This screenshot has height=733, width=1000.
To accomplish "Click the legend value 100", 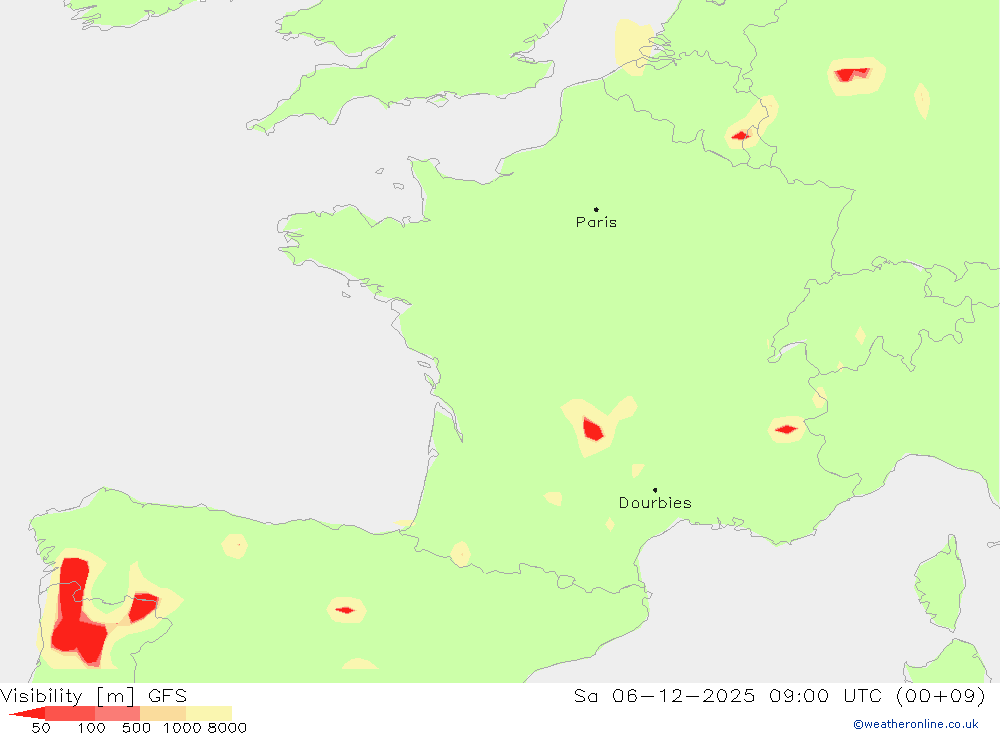I will (x=91, y=727).
